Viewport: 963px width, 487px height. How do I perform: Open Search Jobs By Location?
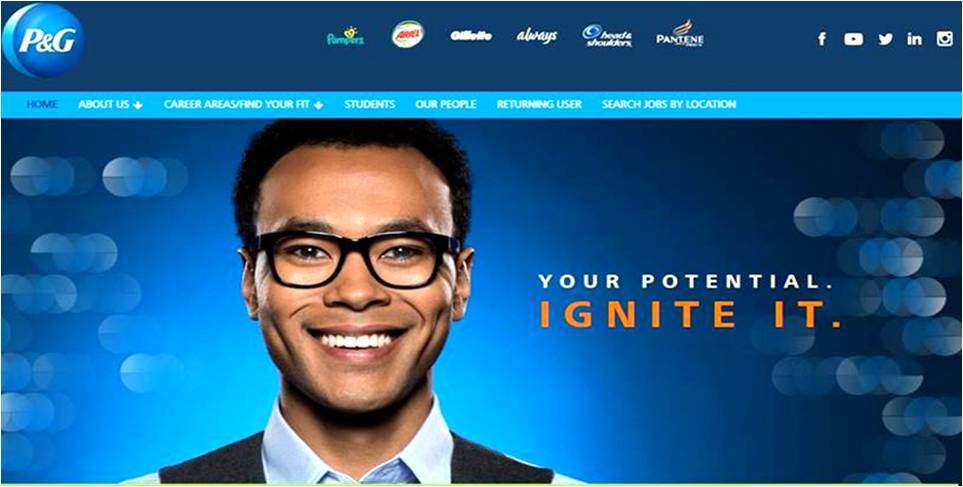669,104
